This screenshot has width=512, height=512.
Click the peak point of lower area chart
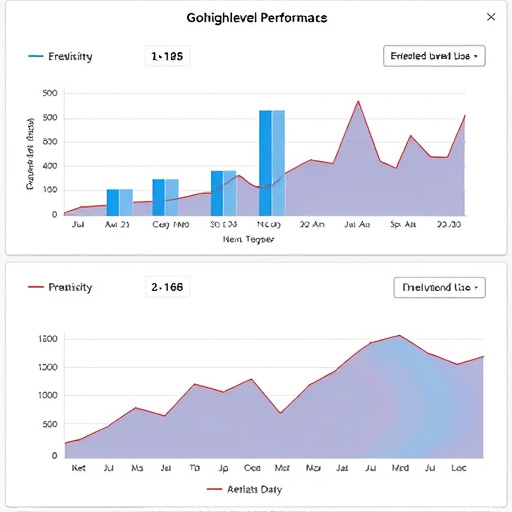[399, 336]
